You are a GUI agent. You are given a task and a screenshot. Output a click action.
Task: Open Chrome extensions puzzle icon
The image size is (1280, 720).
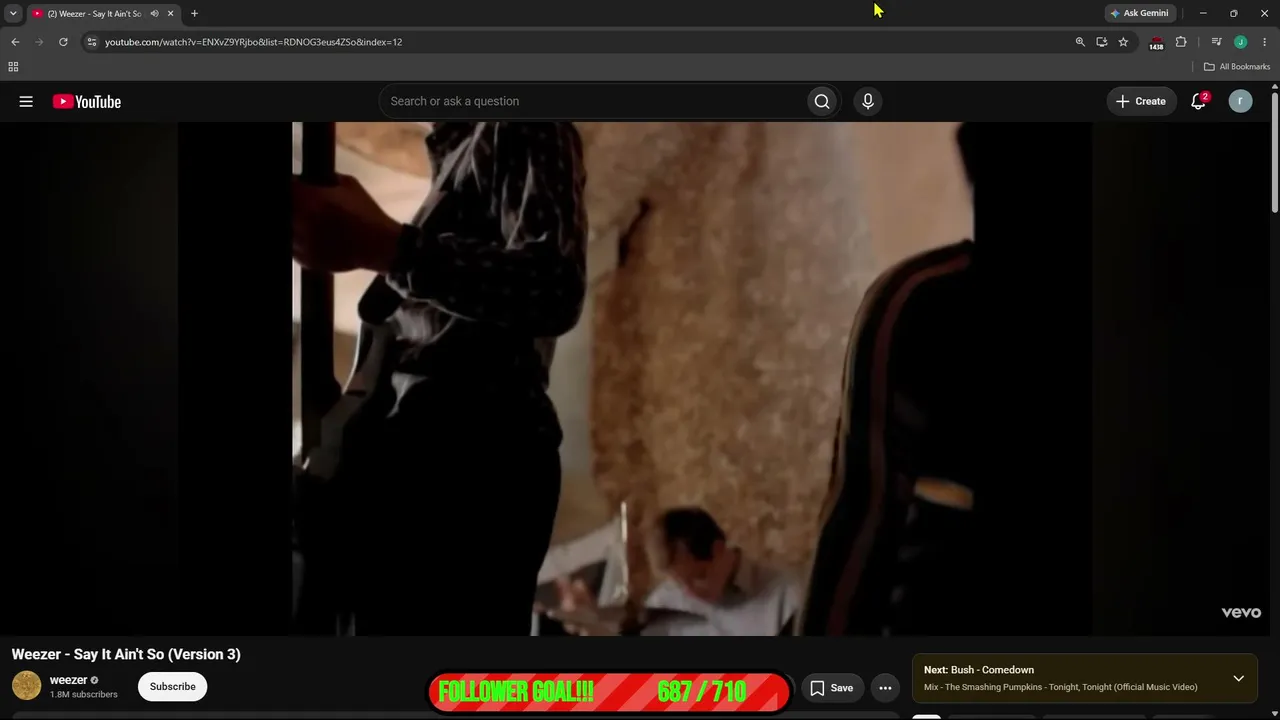click(1181, 42)
